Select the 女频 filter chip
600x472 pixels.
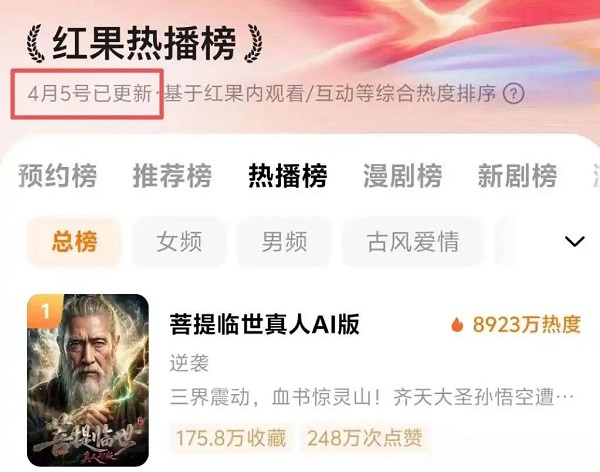click(179, 242)
